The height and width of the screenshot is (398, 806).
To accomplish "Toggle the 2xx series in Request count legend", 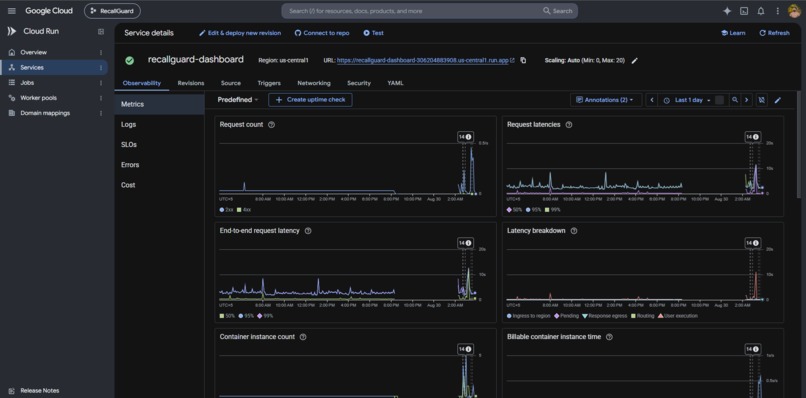I will pyautogui.click(x=226, y=210).
